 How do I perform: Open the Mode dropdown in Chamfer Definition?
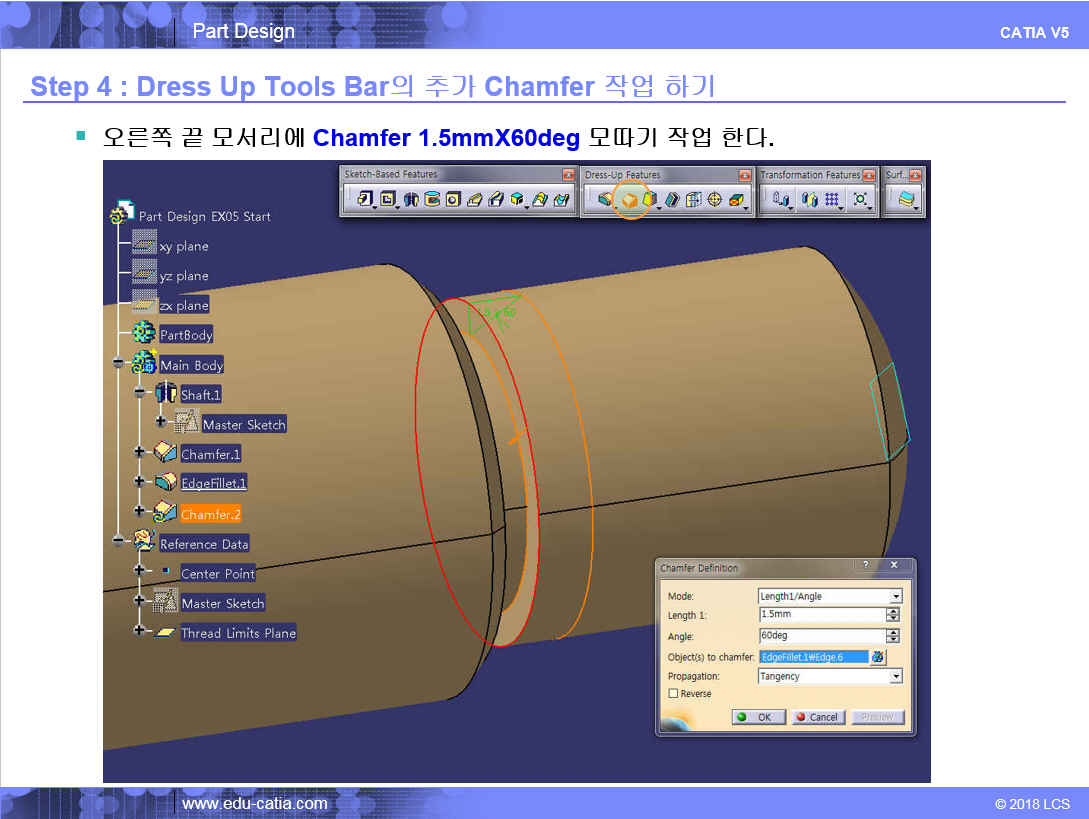click(895, 596)
